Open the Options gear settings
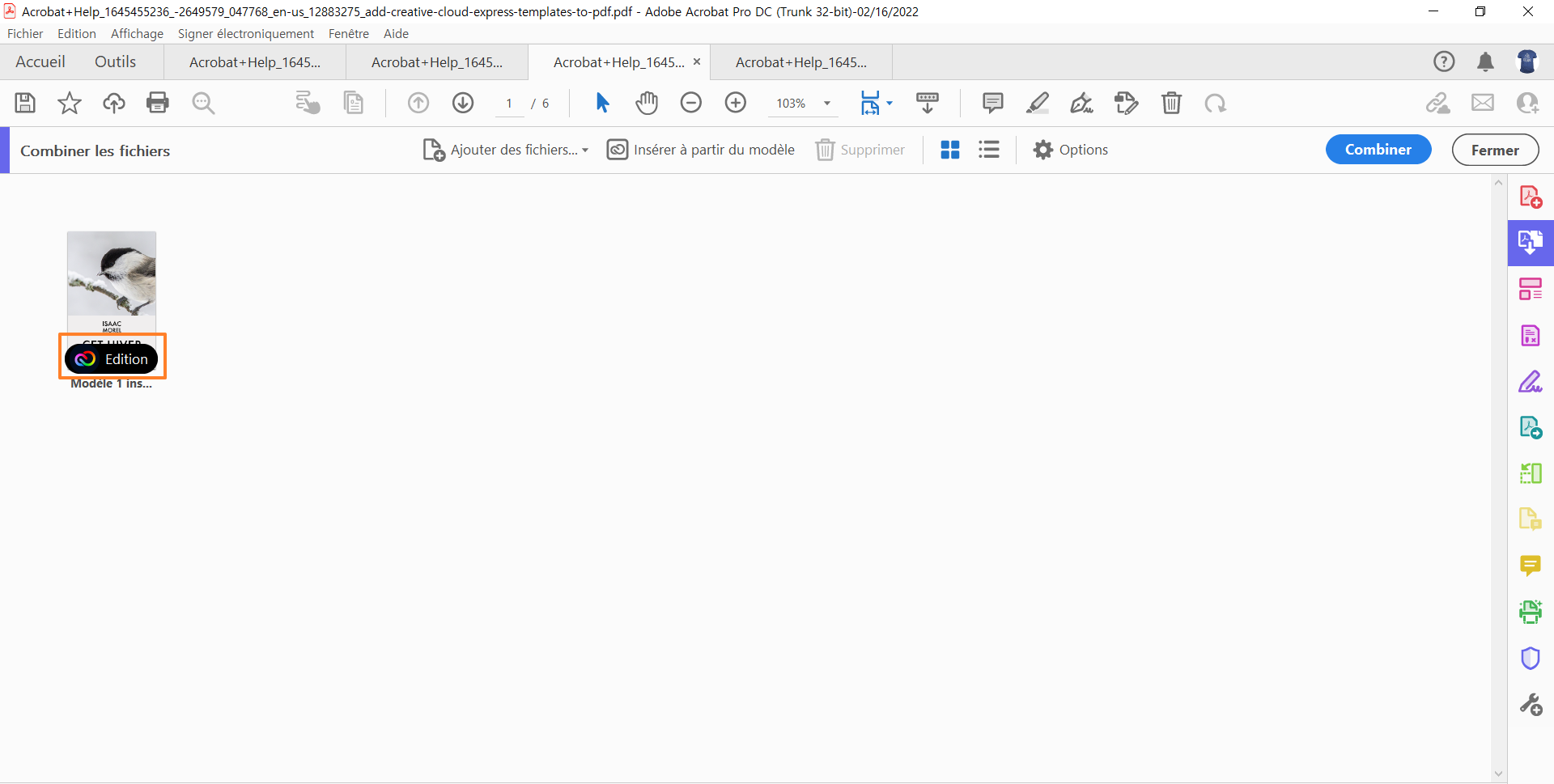The height and width of the screenshot is (784, 1554). [x=1071, y=150]
